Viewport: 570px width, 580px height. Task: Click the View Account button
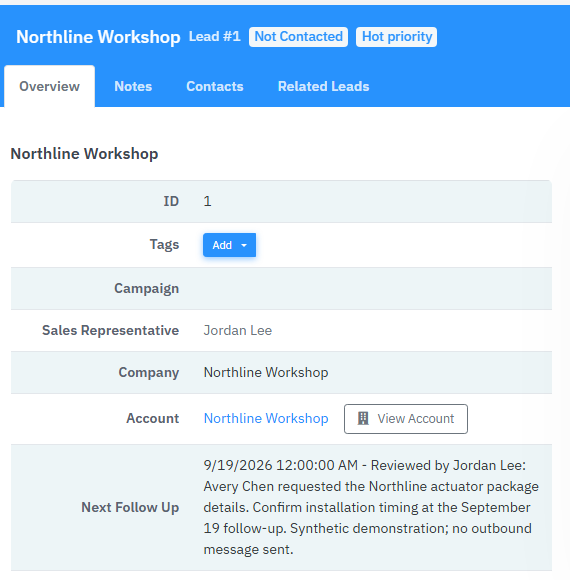click(406, 419)
